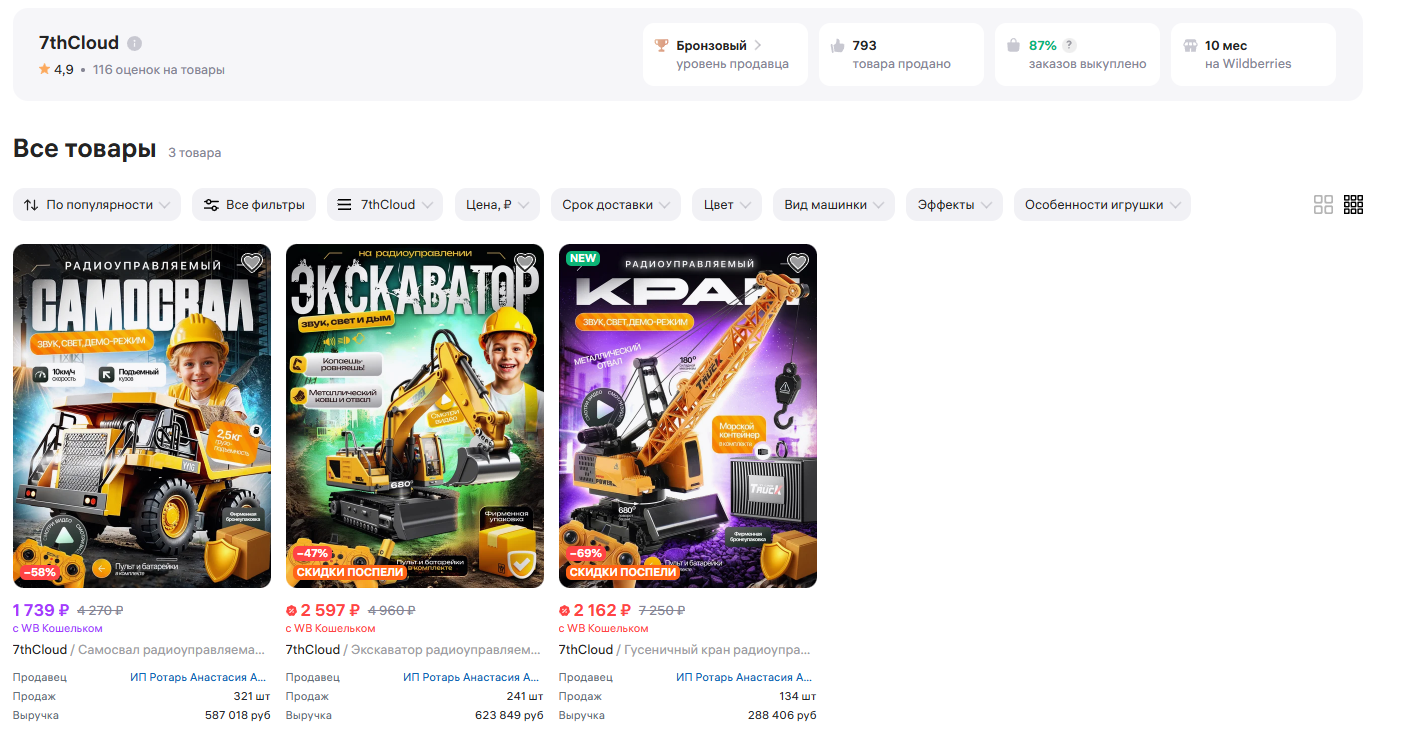
Task: Open the Вид машинки filter
Action: [x=834, y=205]
